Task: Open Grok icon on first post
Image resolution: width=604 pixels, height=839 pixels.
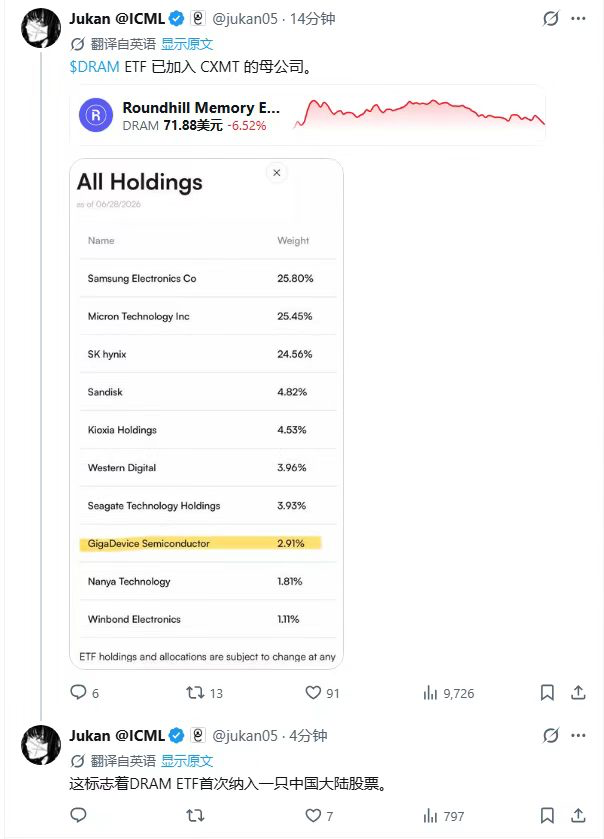Action: click(550, 19)
